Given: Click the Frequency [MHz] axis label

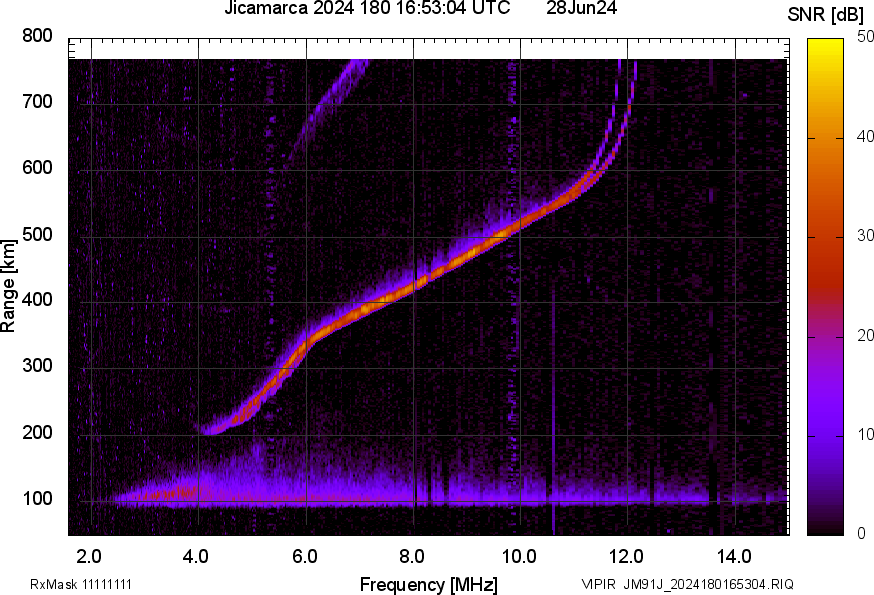Looking at the screenshot, I should (428, 584).
